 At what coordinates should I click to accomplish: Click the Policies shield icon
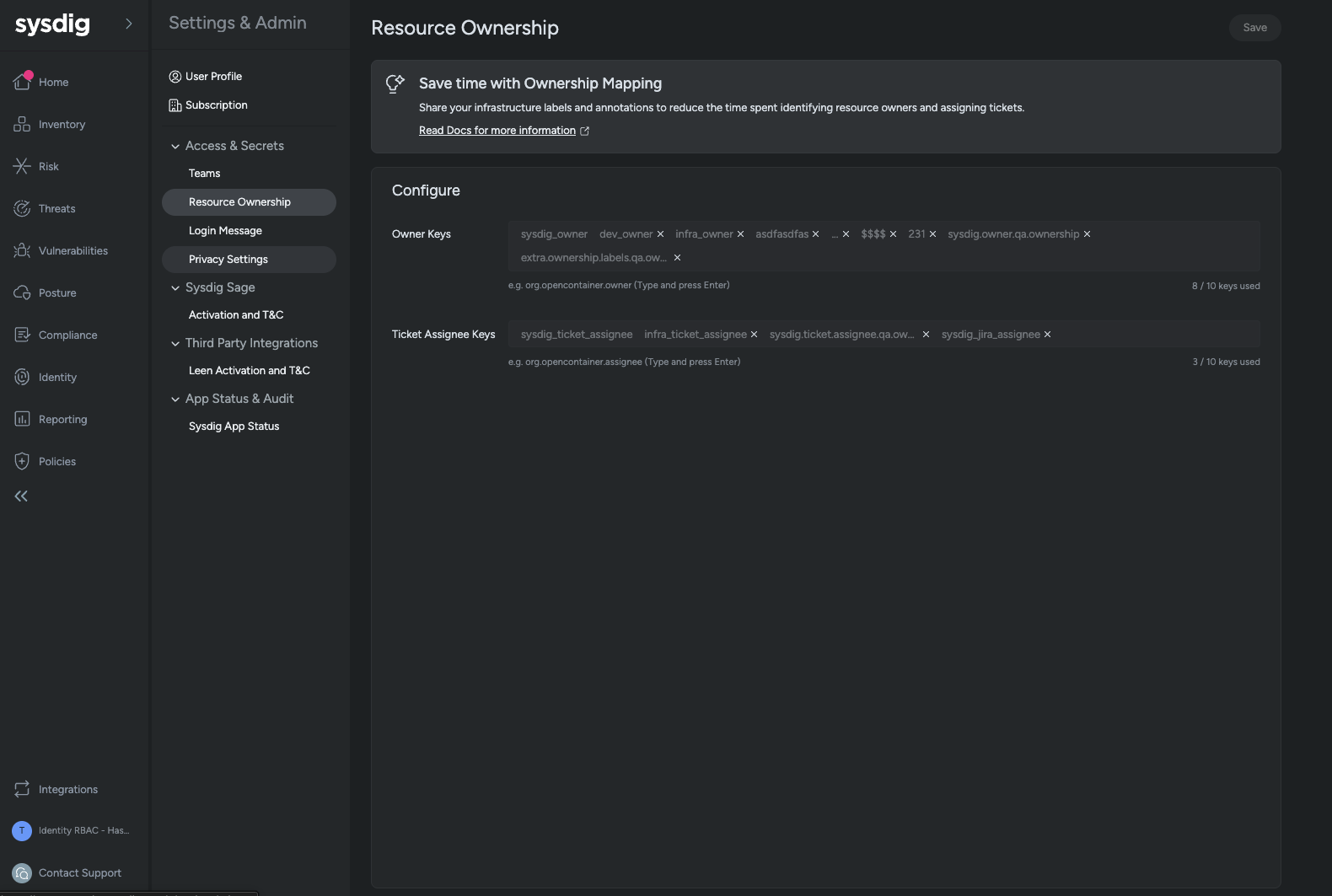pyautogui.click(x=22, y=461)
